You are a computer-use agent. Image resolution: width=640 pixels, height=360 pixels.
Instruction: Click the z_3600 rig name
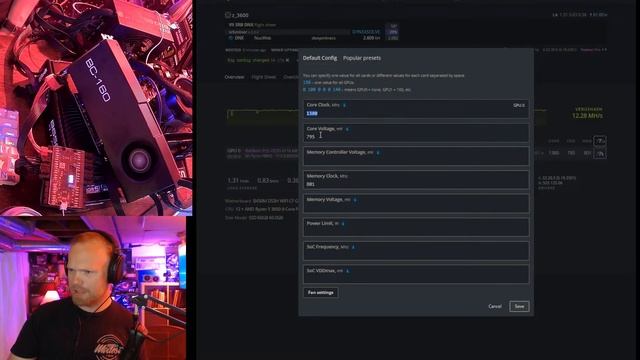240,15
